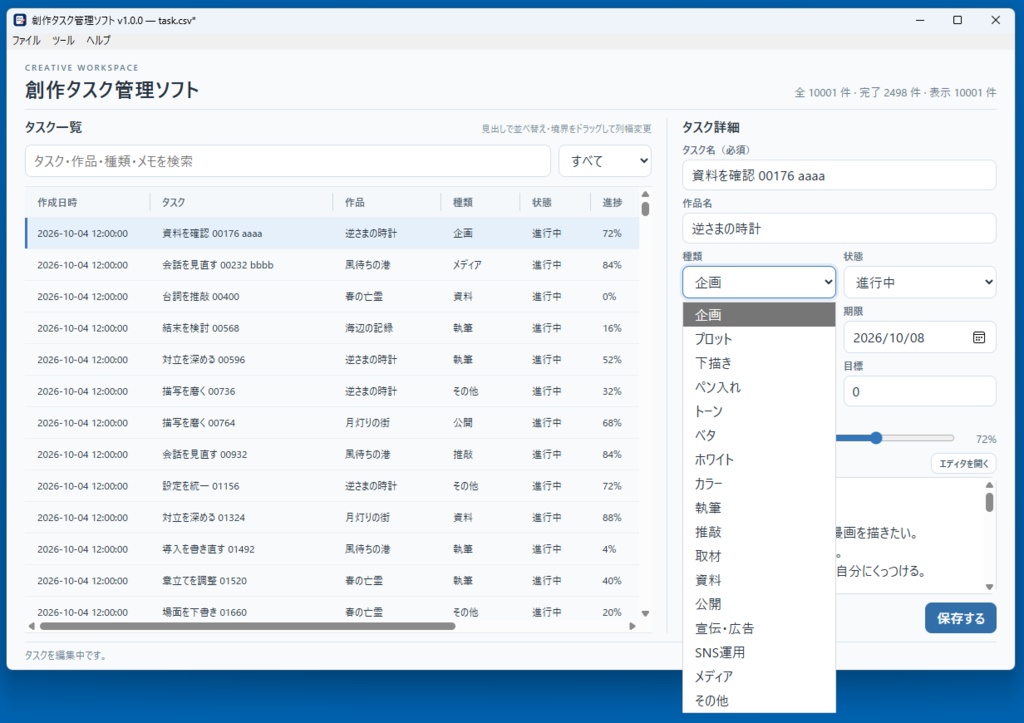Select the highlighted 企画 option in the list
The height and width of the screenshot is (723, 1024).
pos(759,315)
